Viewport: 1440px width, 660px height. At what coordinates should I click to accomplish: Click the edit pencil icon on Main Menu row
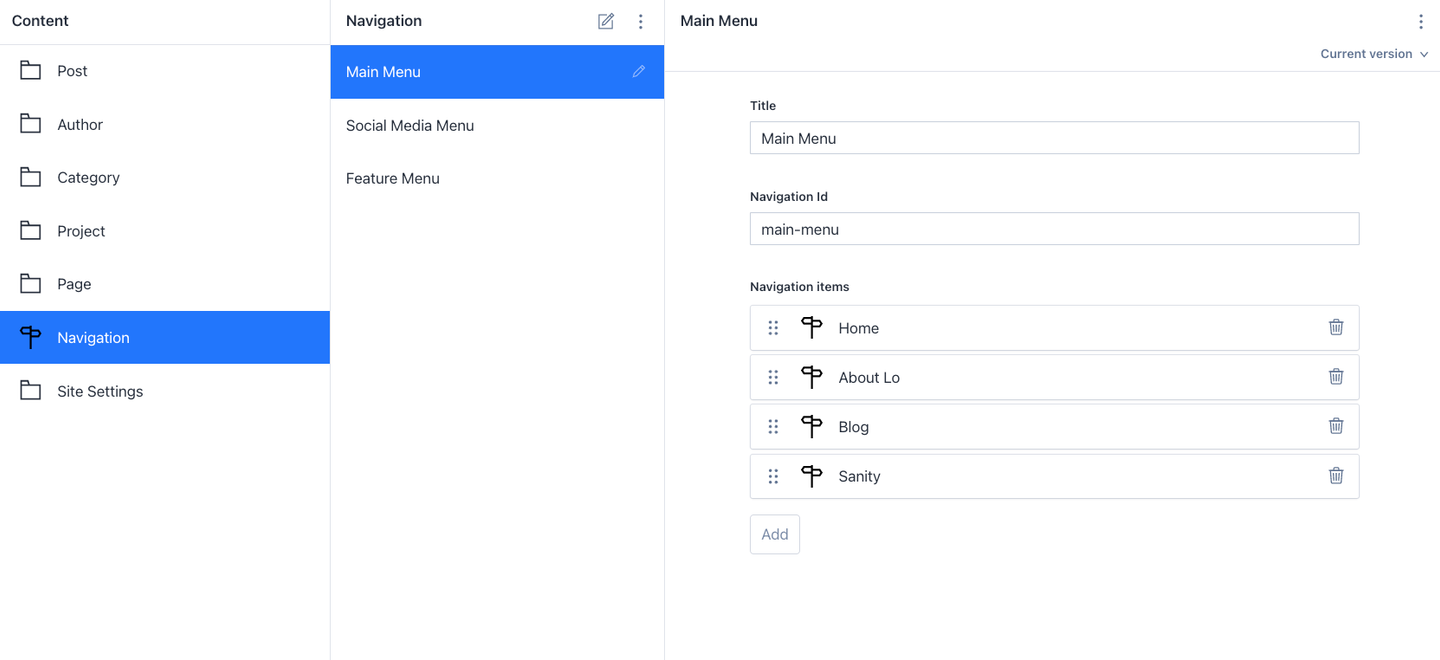point(639,71)
